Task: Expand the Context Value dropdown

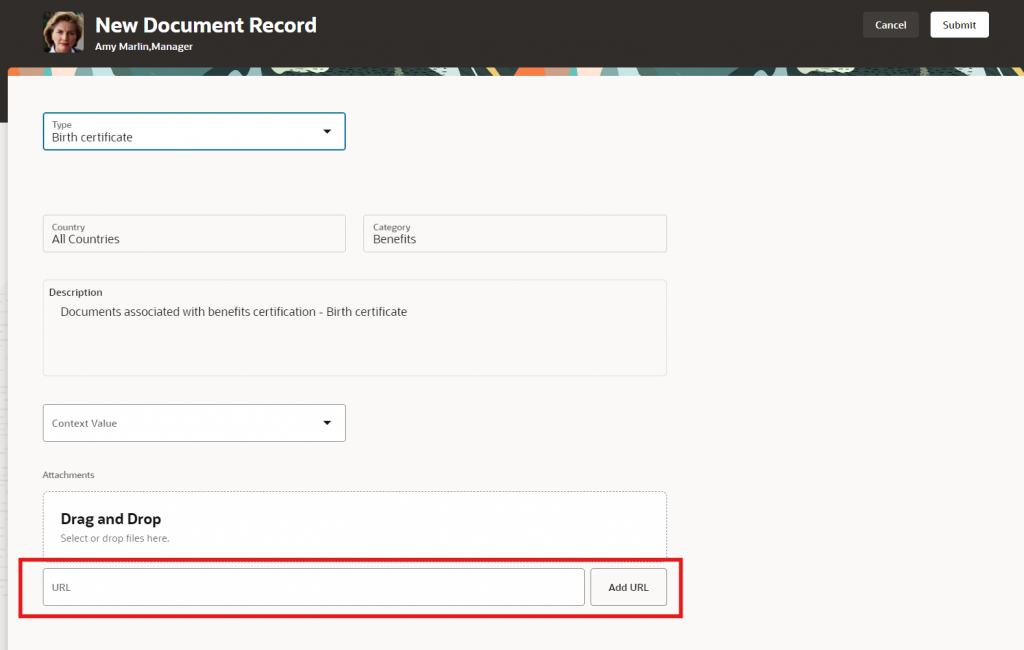Action: tap(193, 423)
